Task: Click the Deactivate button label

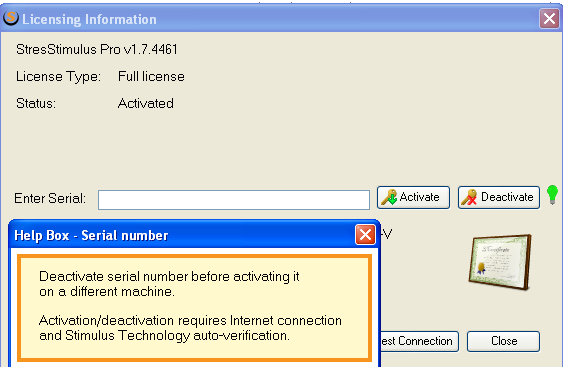Action: point(507,197)
